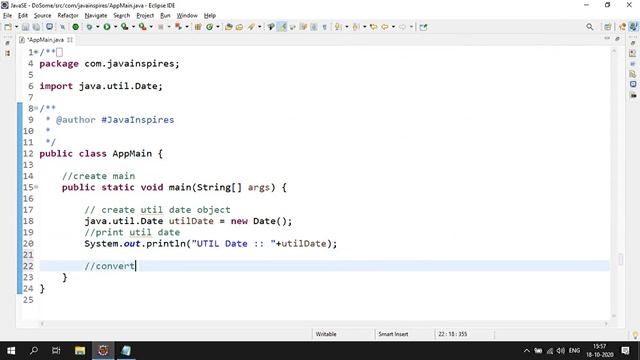
Task: Click the Smart Insert status entry
Action: (x=393, y=334)
